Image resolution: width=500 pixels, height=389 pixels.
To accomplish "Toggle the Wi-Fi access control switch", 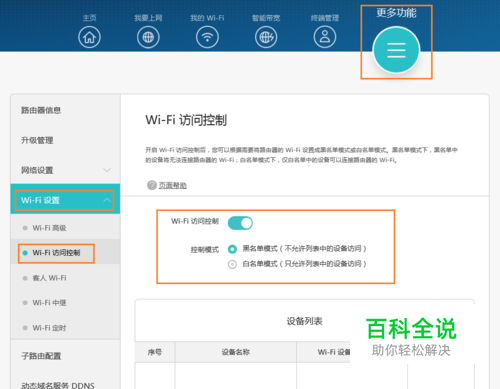I will 240,223.
